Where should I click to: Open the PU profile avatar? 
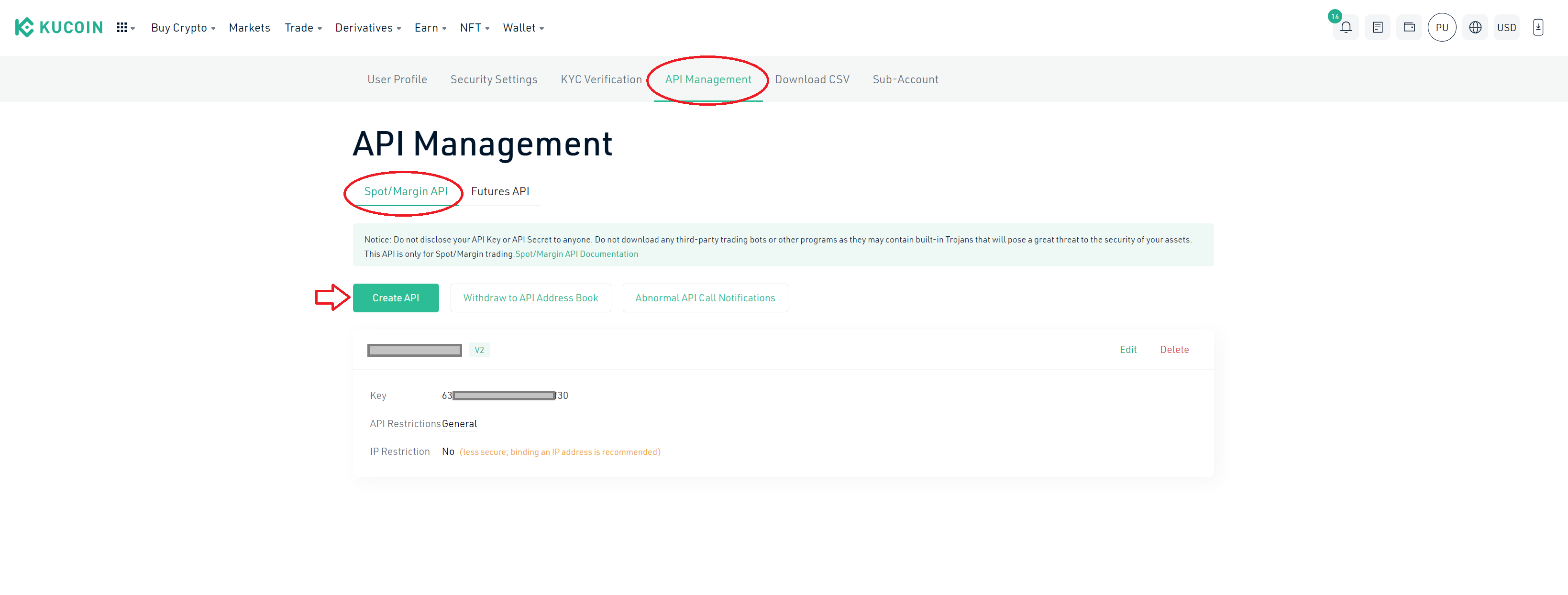click(1441, 27)
